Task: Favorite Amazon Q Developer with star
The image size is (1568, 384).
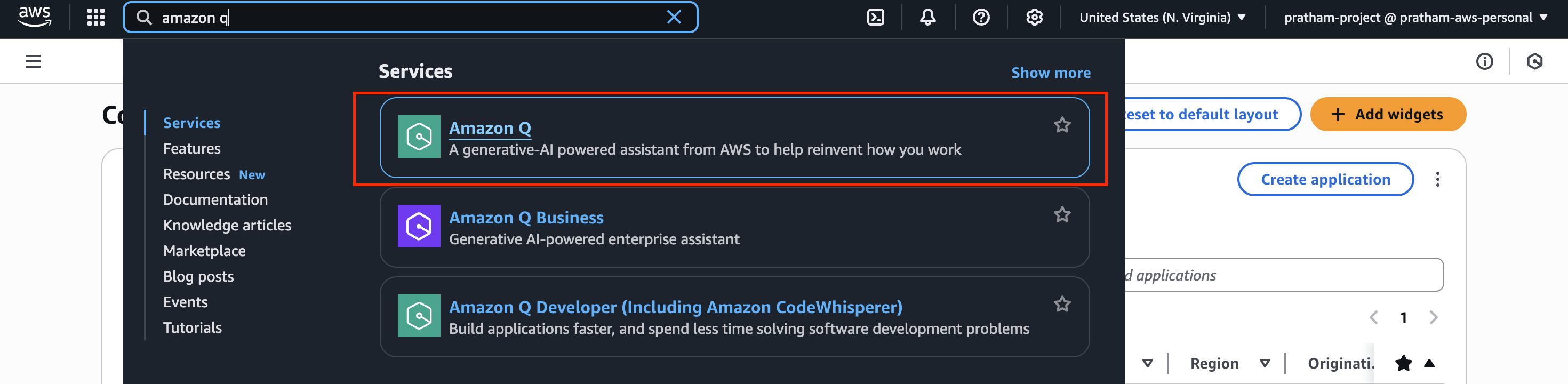Action: [x=1062, y=303]
